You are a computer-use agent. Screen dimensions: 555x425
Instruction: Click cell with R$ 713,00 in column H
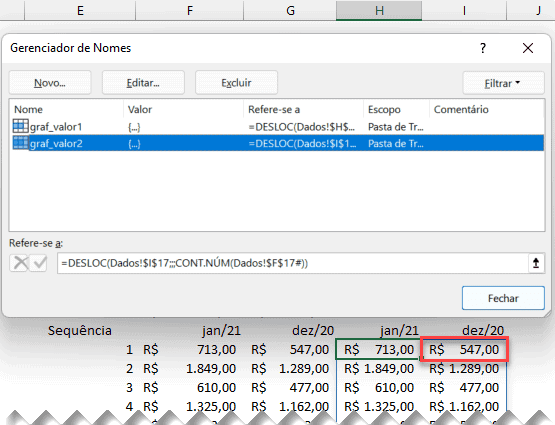[378, 350]
